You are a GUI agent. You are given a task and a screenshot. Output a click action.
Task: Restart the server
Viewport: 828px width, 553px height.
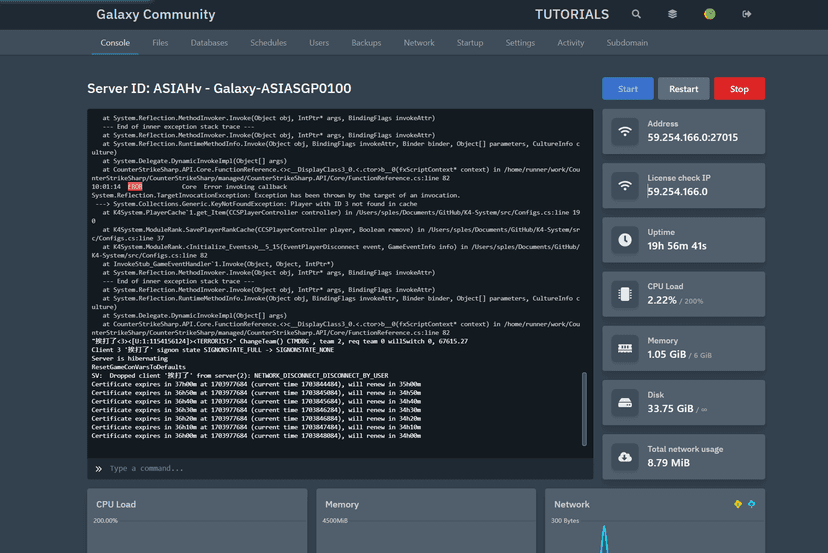683,89
